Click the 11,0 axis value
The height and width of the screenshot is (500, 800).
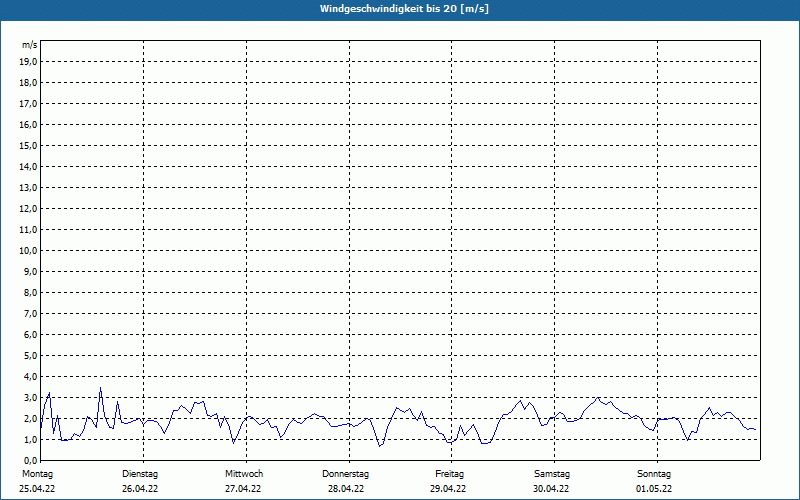tap(29, 230)
